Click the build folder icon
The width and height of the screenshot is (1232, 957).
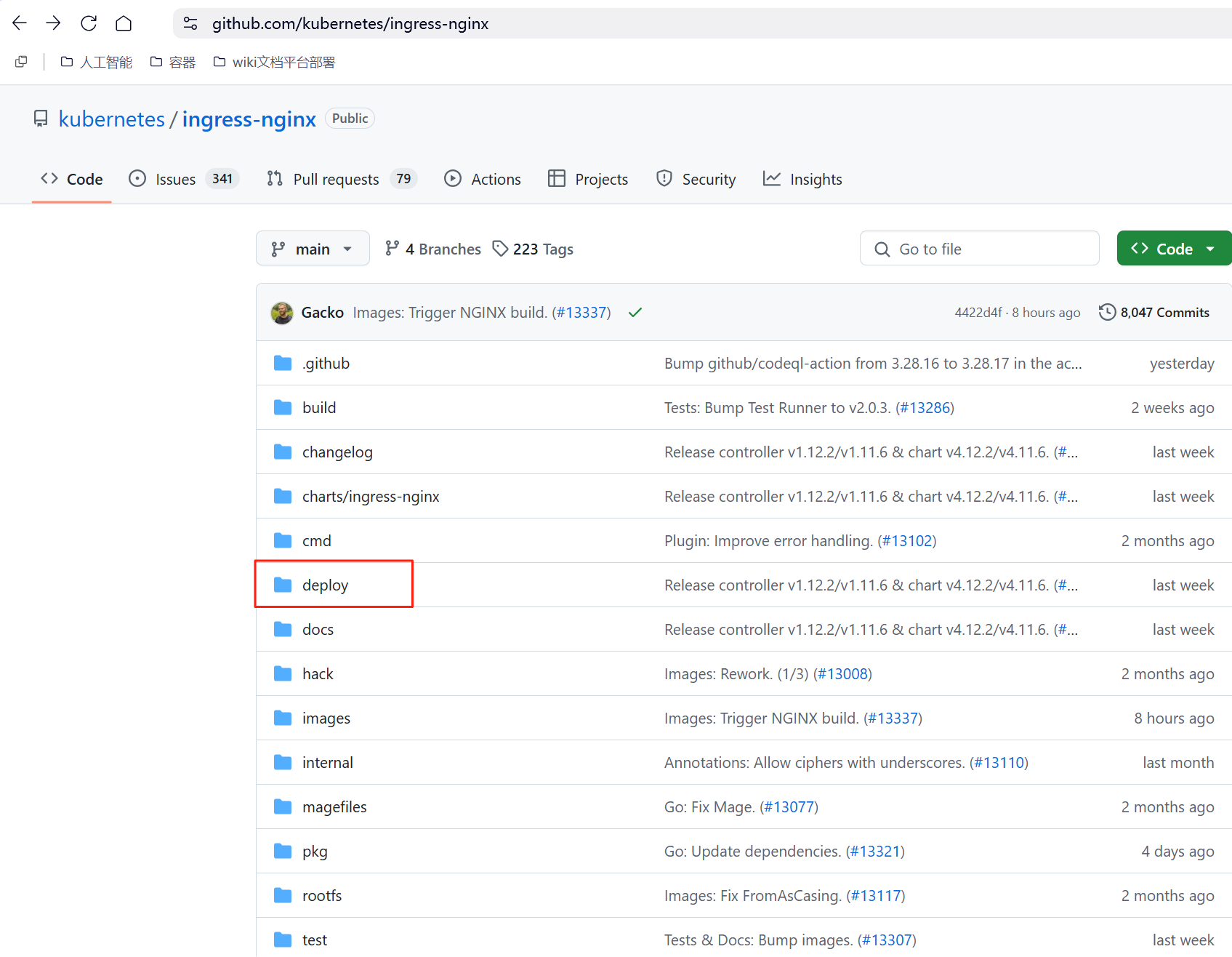pyautogui.click(x=283, y=407)
